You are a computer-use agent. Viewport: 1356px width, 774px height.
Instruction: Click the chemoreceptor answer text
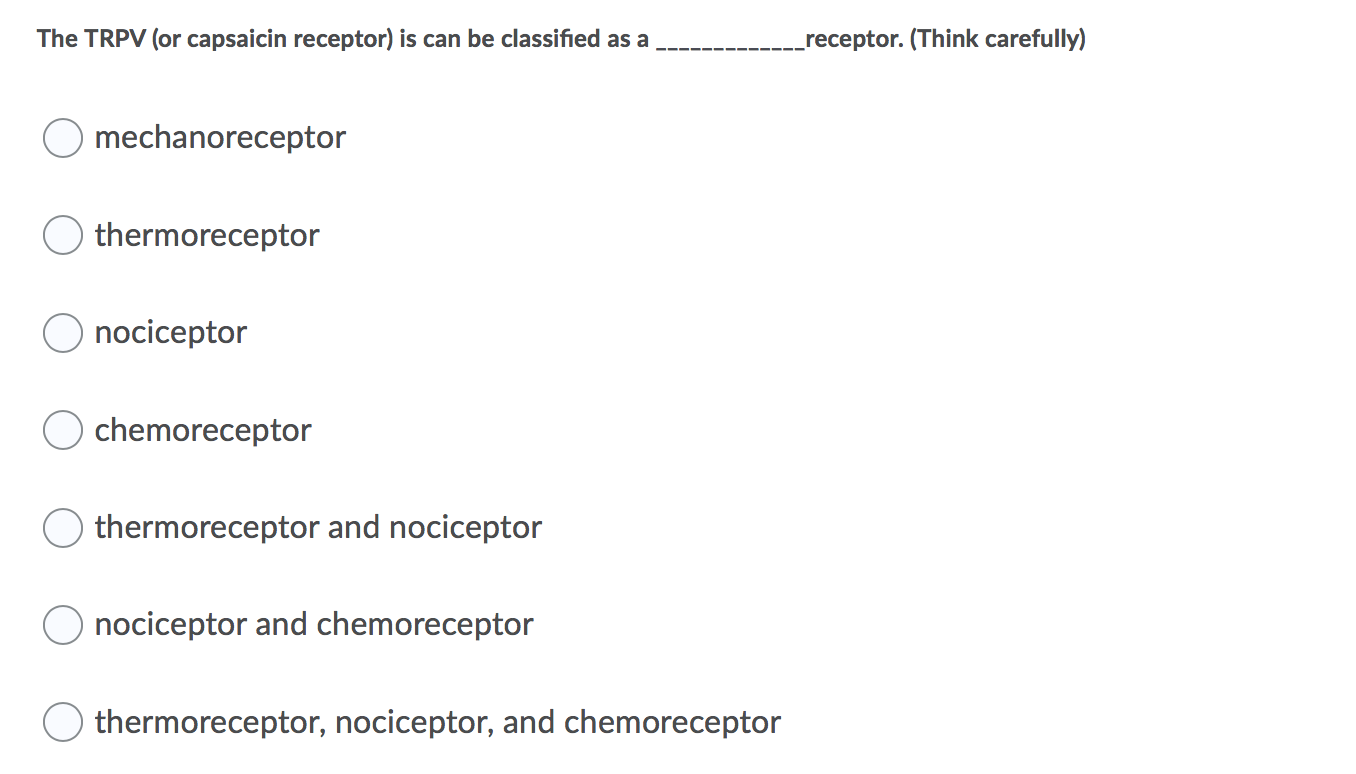tap(202, 430)
